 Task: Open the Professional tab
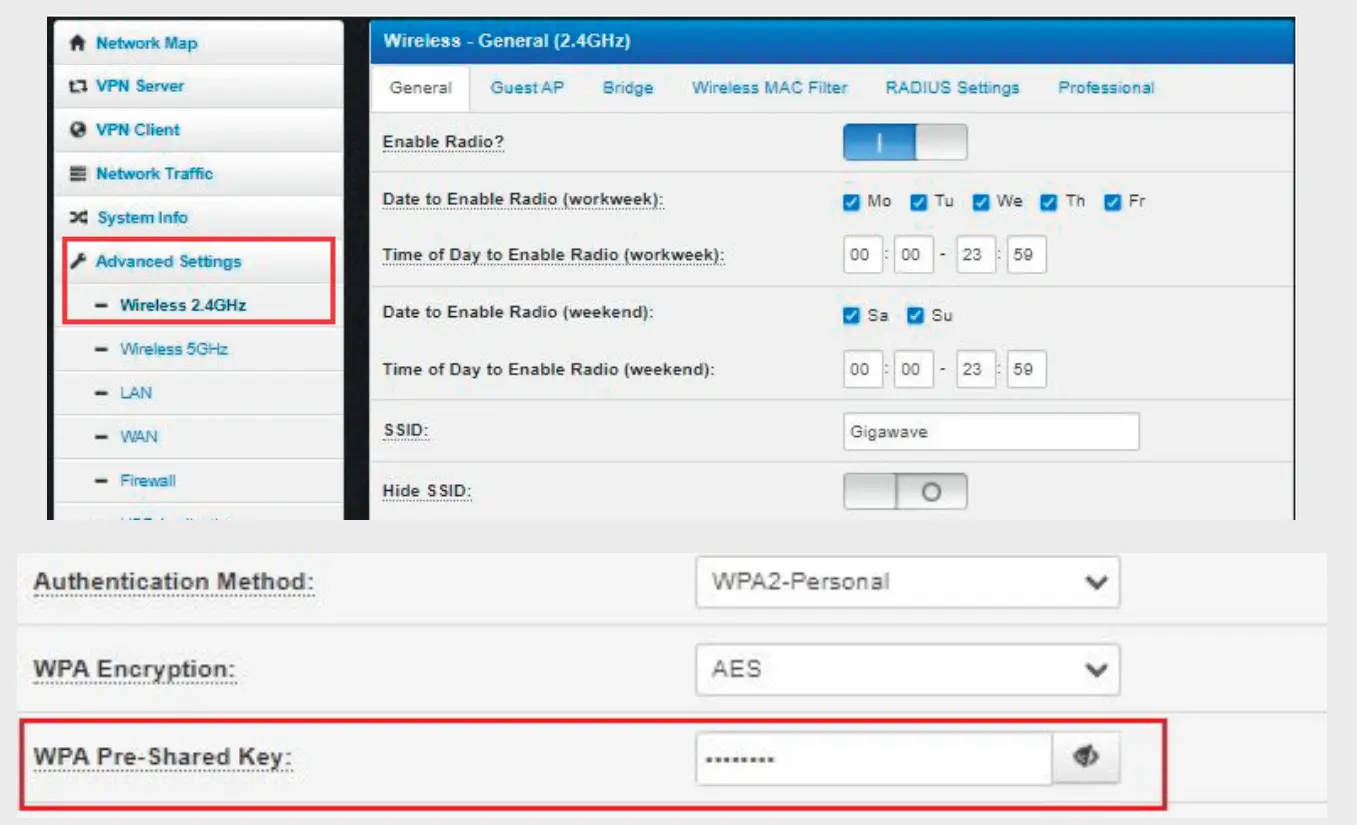click(x=1106, y=88)
